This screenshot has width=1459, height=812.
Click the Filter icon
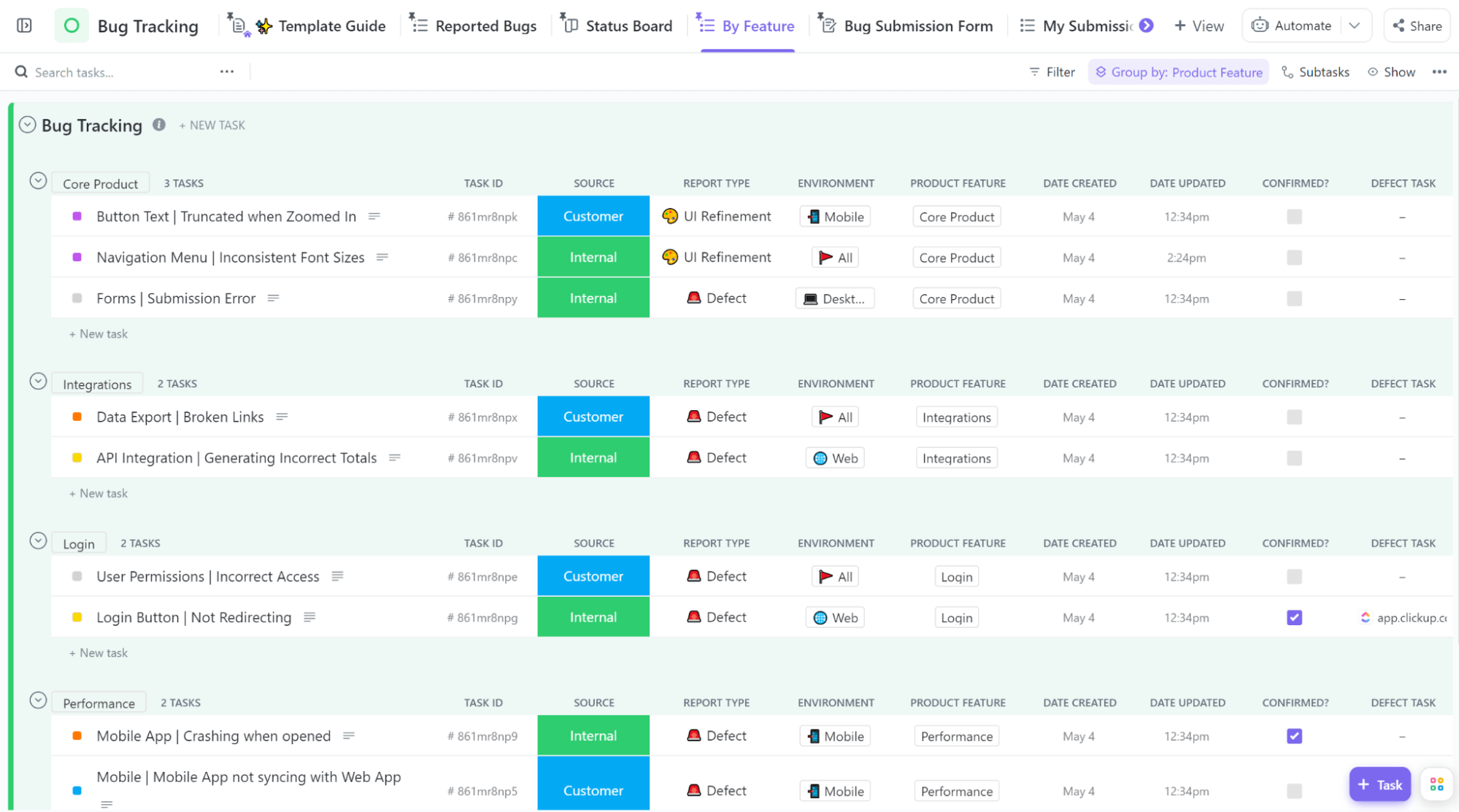[1034, 71]
